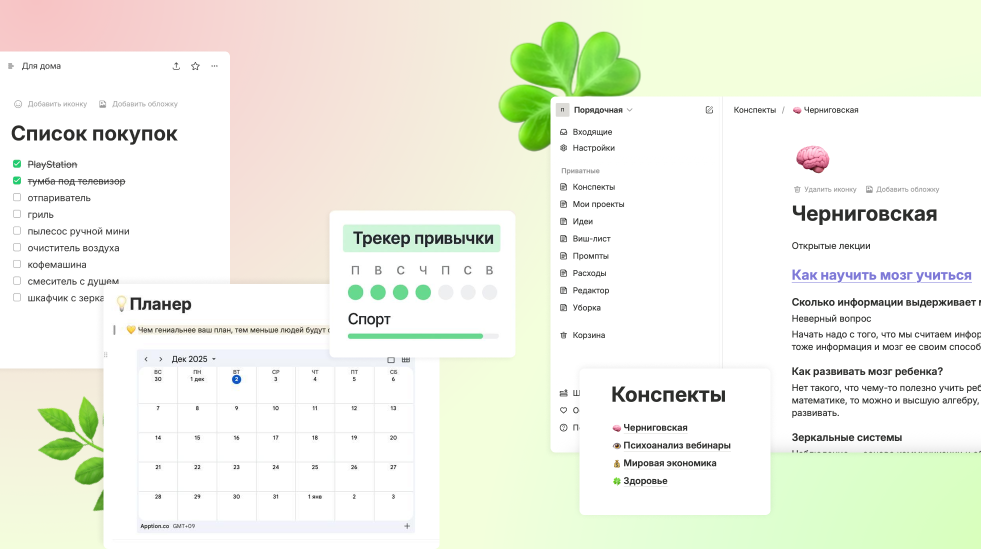Open the Порядочная workspace dropdown
Image resolution: width=981 pixels, height=549 pixels.
[x=603, y=110]
